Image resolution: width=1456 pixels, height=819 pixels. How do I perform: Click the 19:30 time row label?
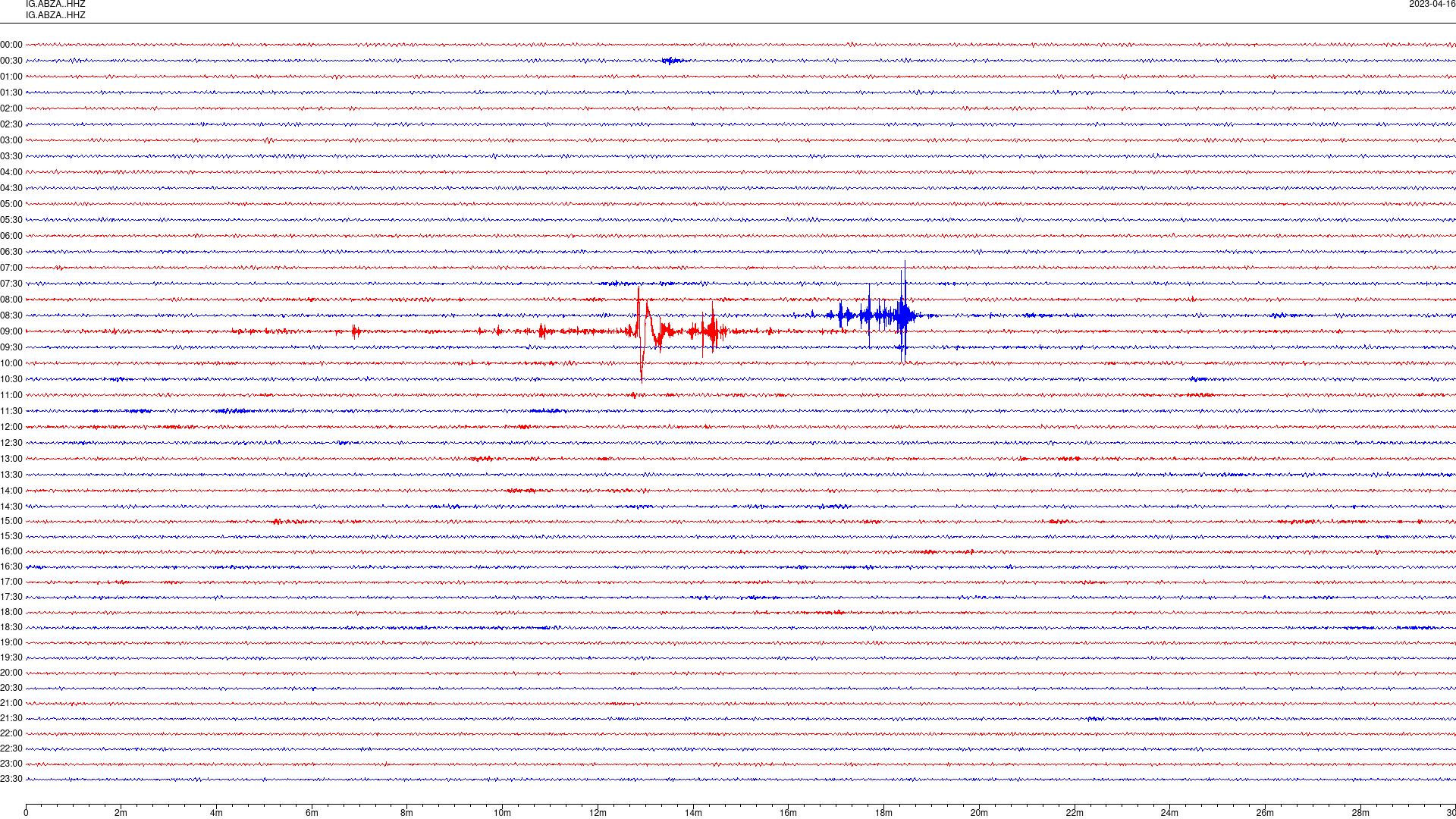pos(11,657)
